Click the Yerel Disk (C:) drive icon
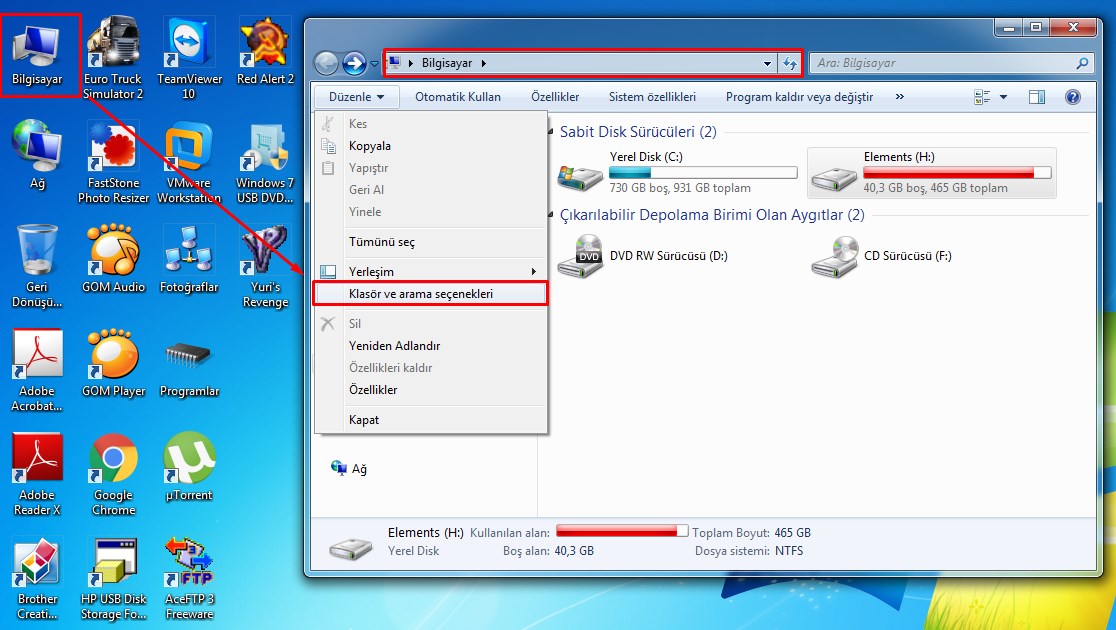Image resolution: width=1116 pixels, height=630 pixels. (x=581, y=174)
